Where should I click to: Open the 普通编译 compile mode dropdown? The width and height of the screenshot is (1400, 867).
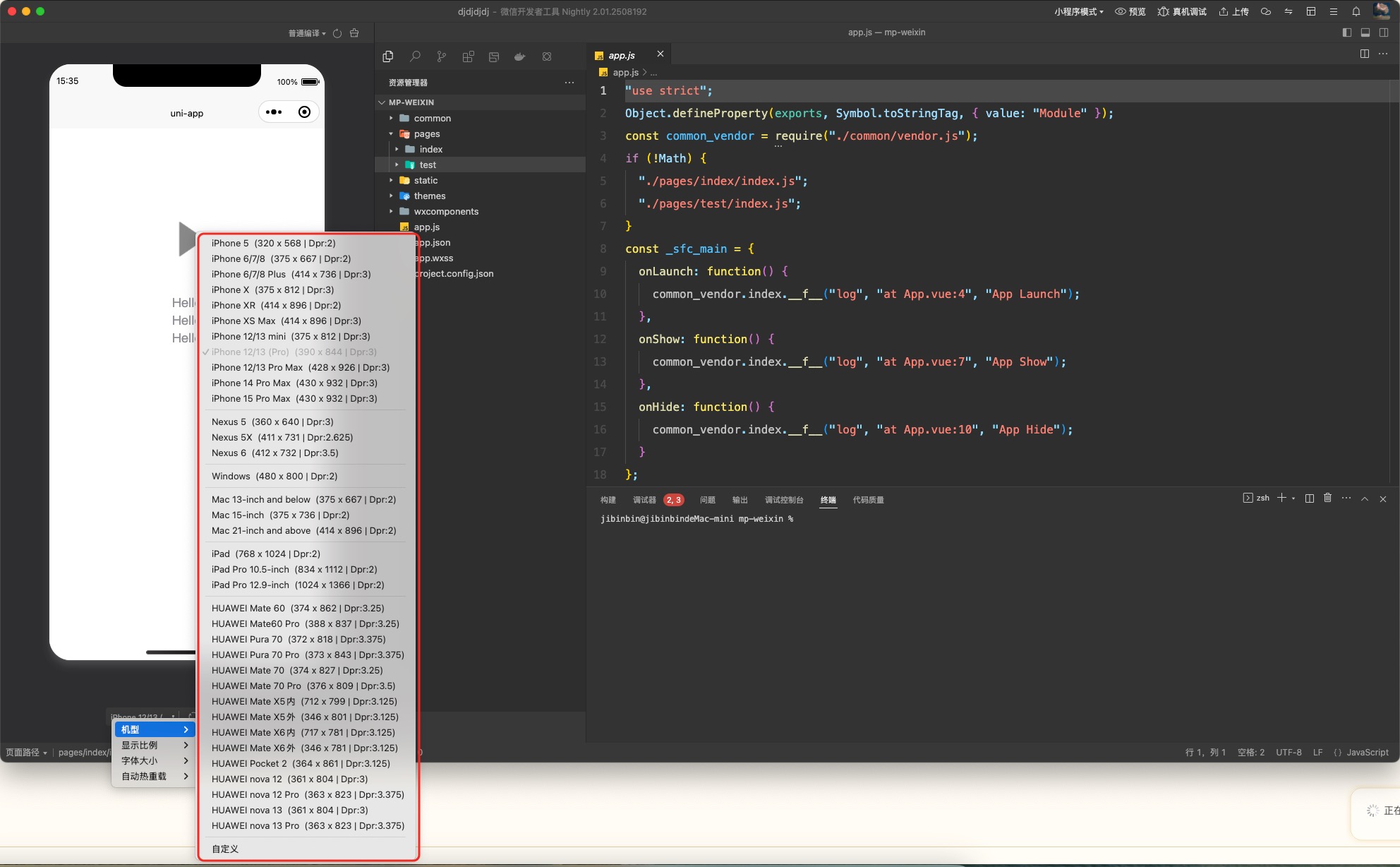pos(306,33)
